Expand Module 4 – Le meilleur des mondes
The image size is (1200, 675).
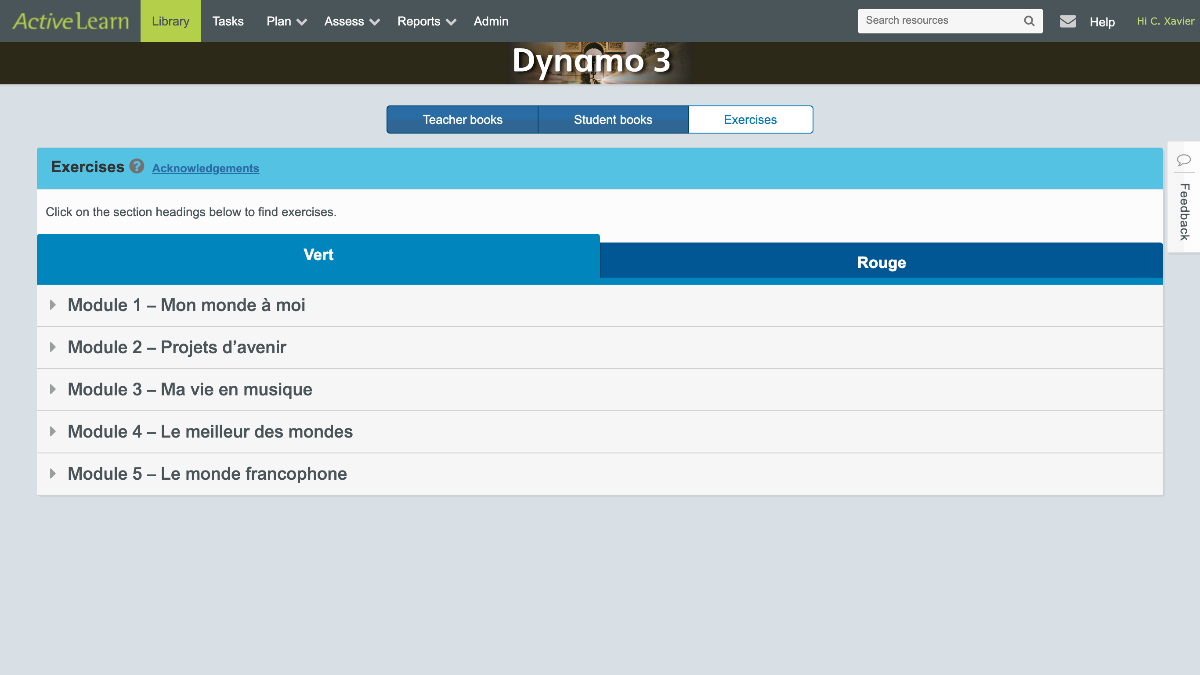[x=600, y=431]
